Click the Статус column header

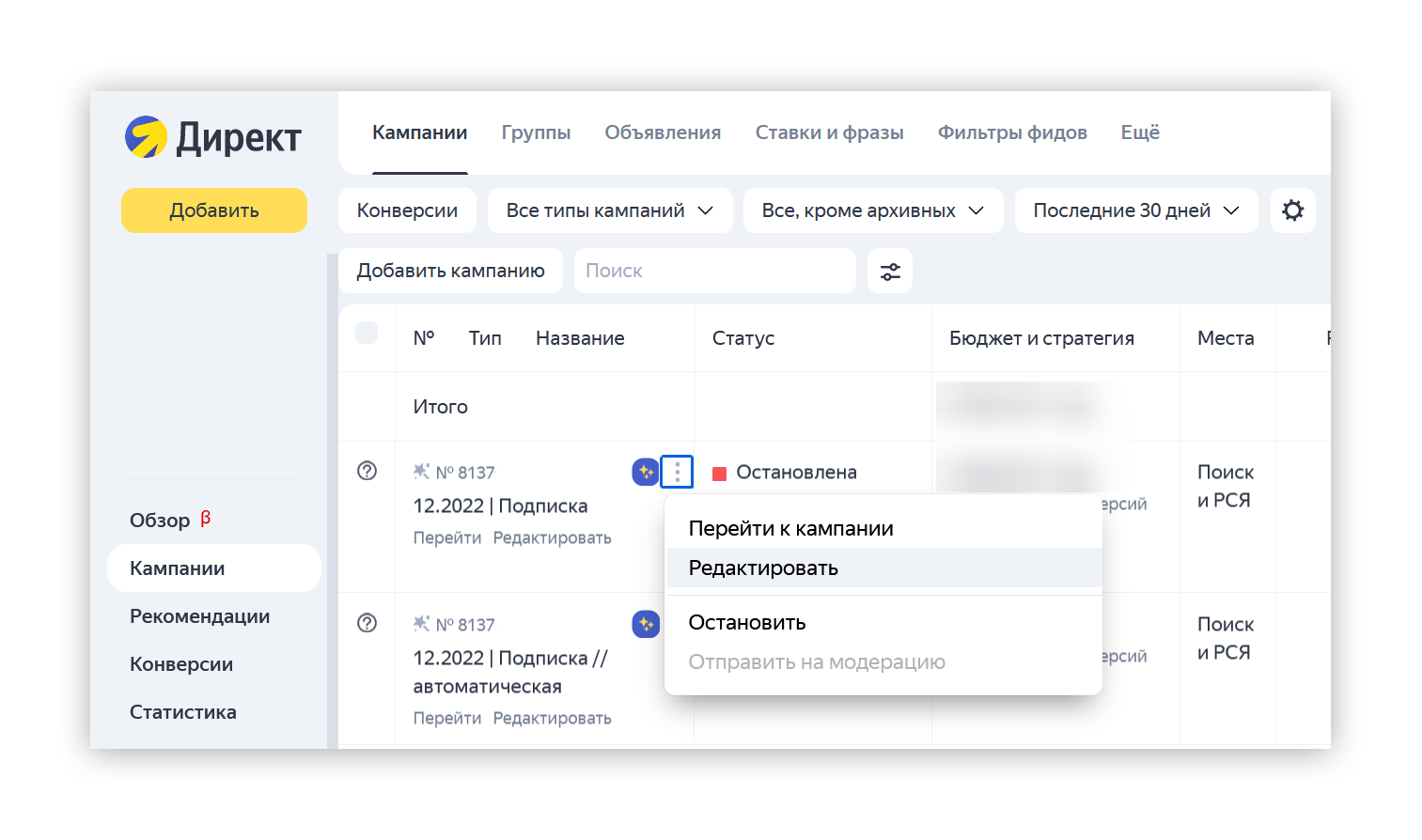(x=743, y=338)
